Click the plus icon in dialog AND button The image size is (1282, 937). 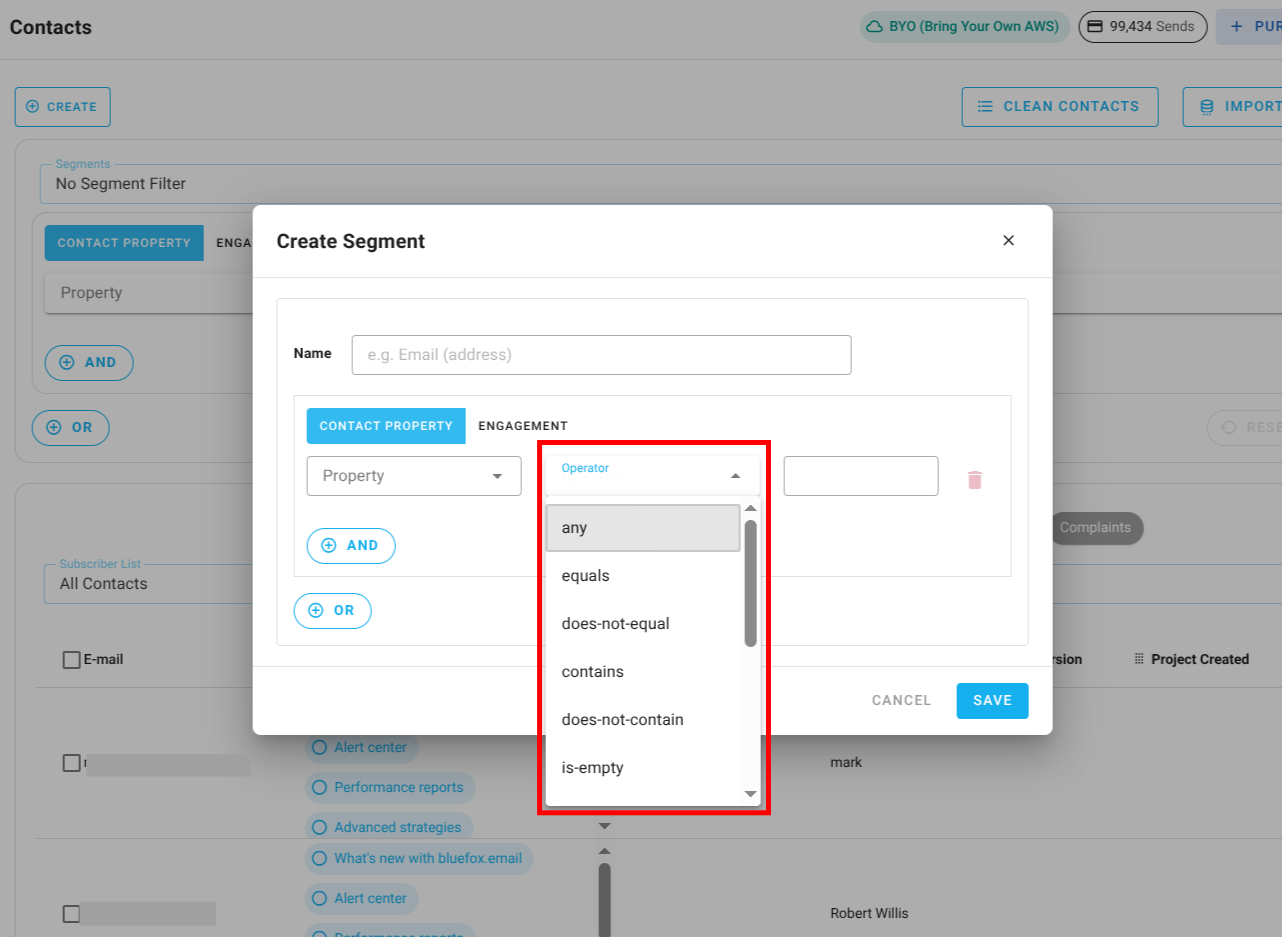pyautogui.click(x=329, y=545)
